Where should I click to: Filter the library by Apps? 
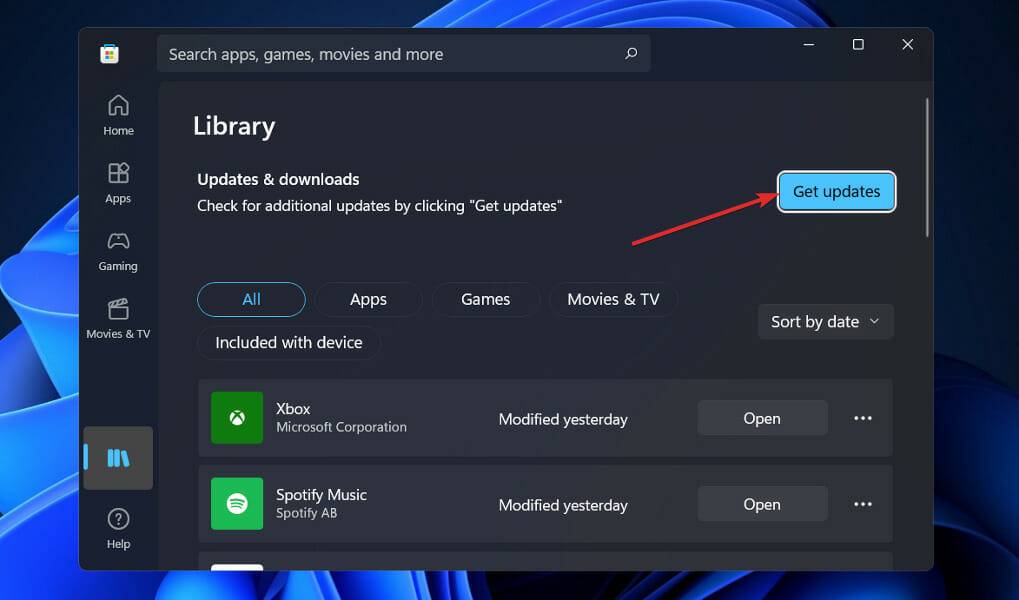(x=368, y=300)
